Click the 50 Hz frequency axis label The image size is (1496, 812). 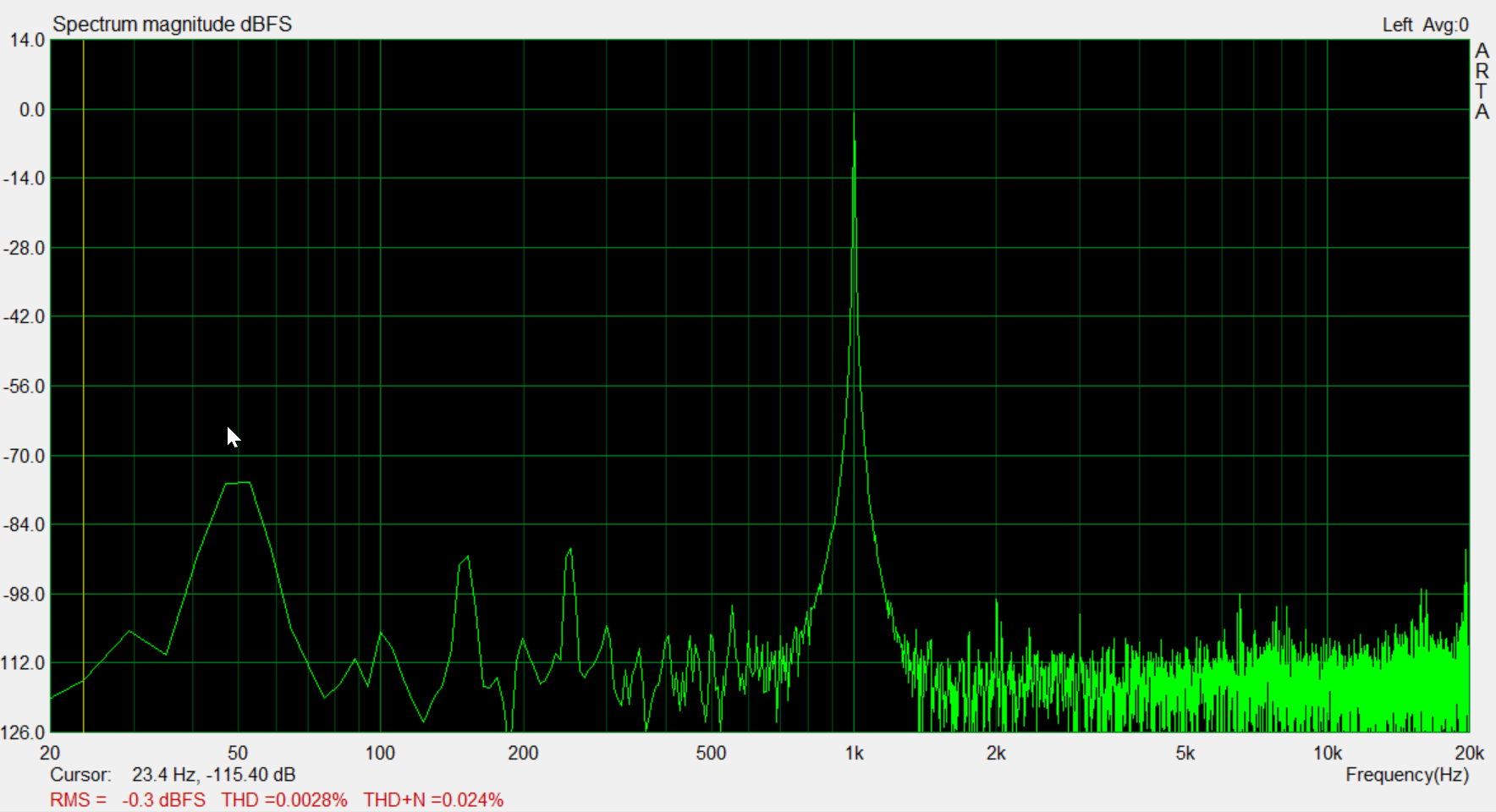pos(238,753)
